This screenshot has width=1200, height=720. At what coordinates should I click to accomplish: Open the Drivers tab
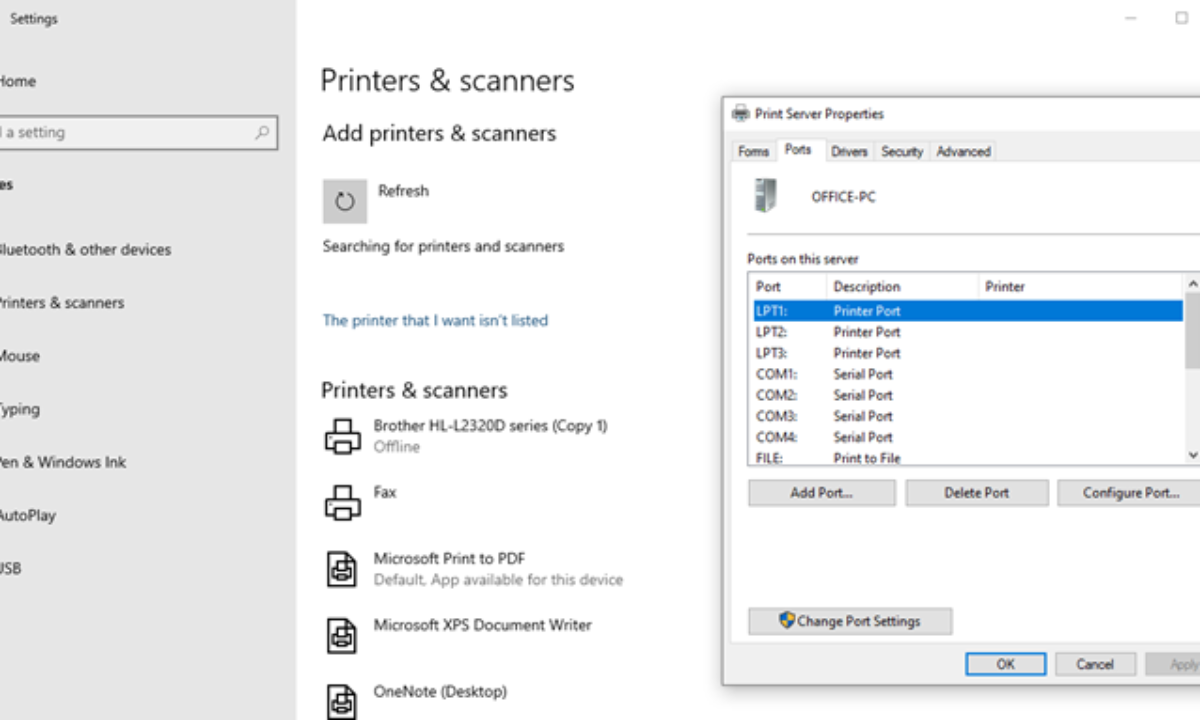(x=849, y=151)
